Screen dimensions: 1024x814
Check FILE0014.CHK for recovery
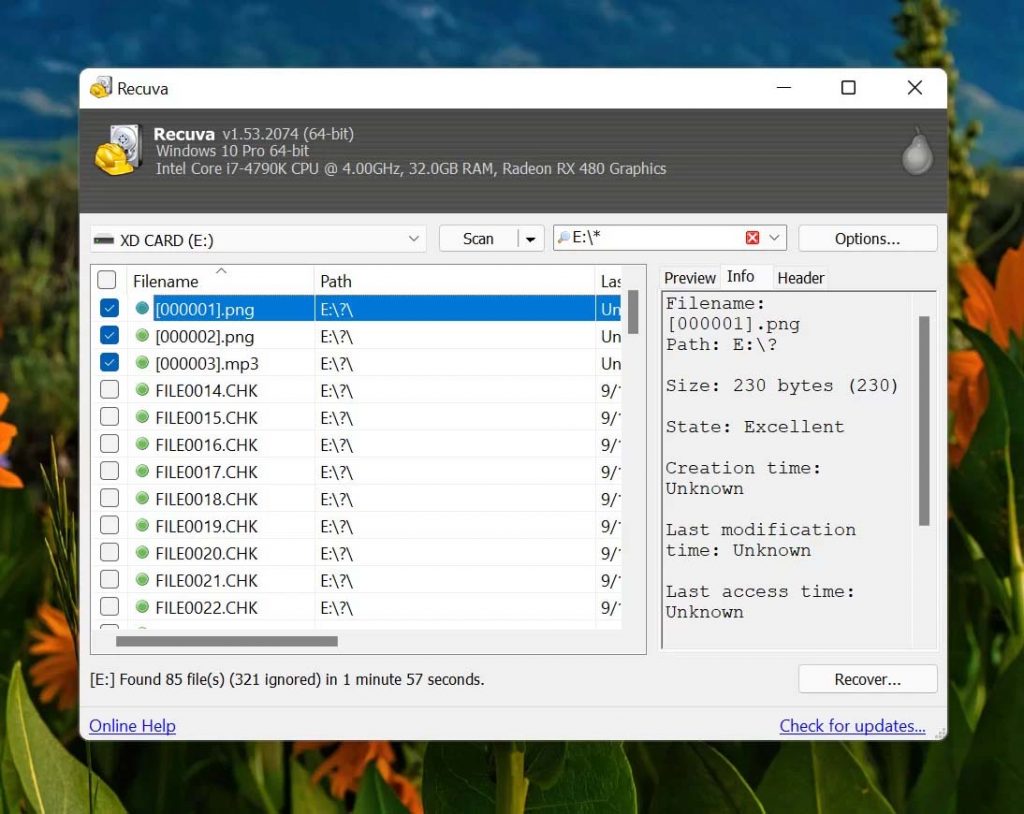pos(108,390)
